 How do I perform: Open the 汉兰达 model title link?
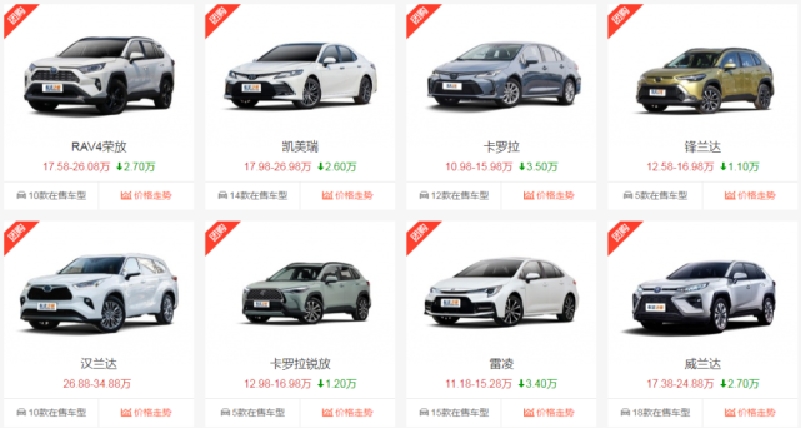point(99,364)
